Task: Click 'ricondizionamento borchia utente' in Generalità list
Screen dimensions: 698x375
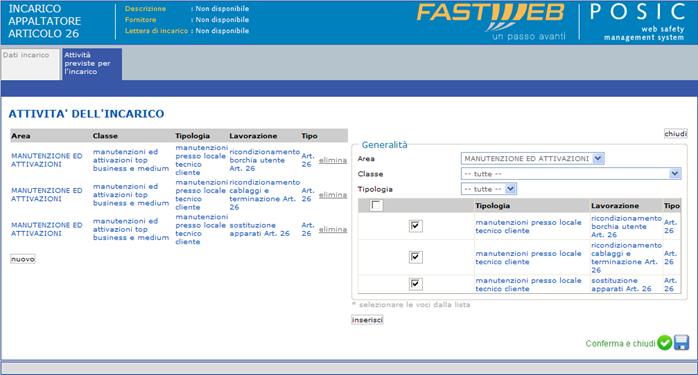Action: click(x=626, y=226)
